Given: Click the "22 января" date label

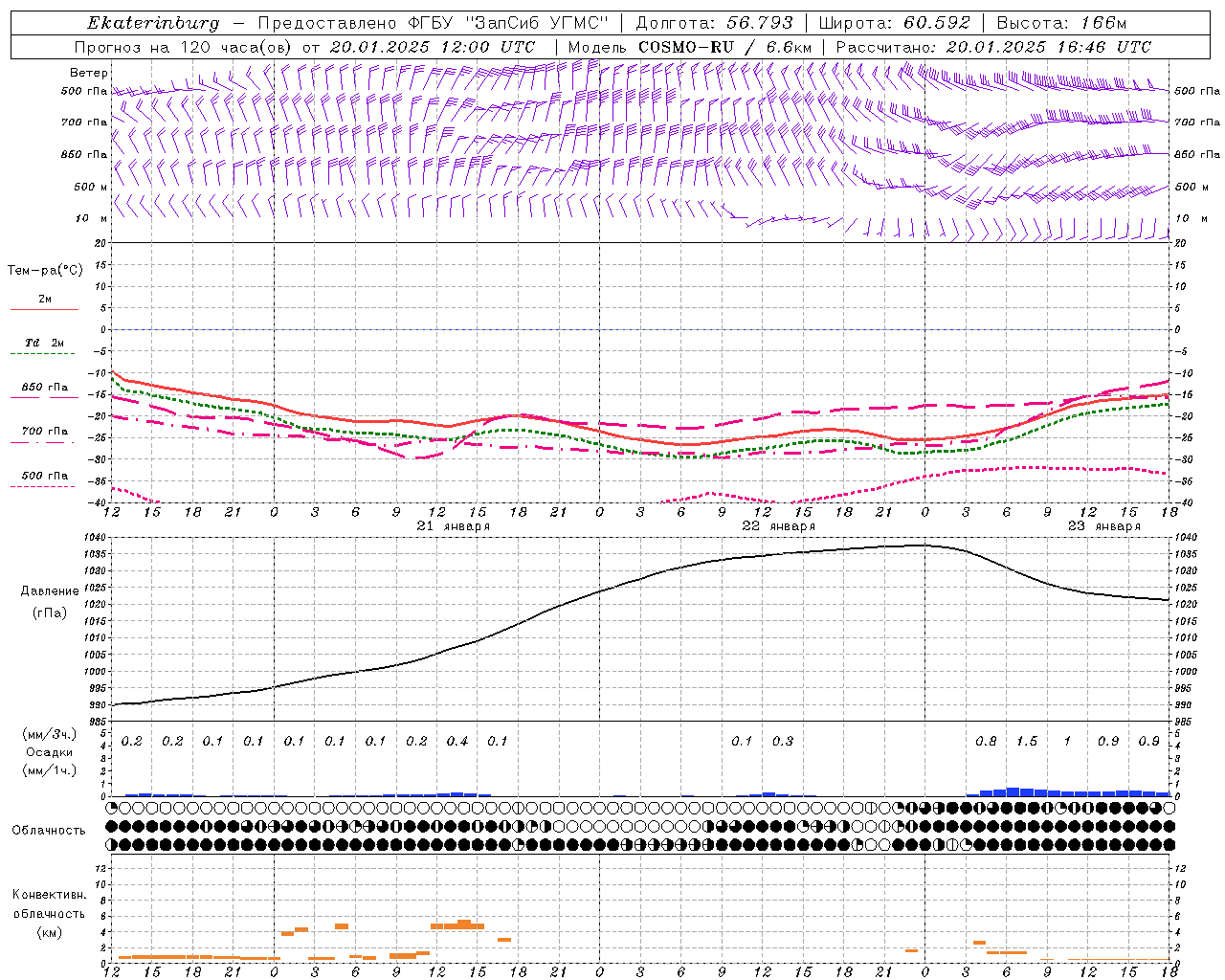Looking at the screenshot, I should coord(779,526).
